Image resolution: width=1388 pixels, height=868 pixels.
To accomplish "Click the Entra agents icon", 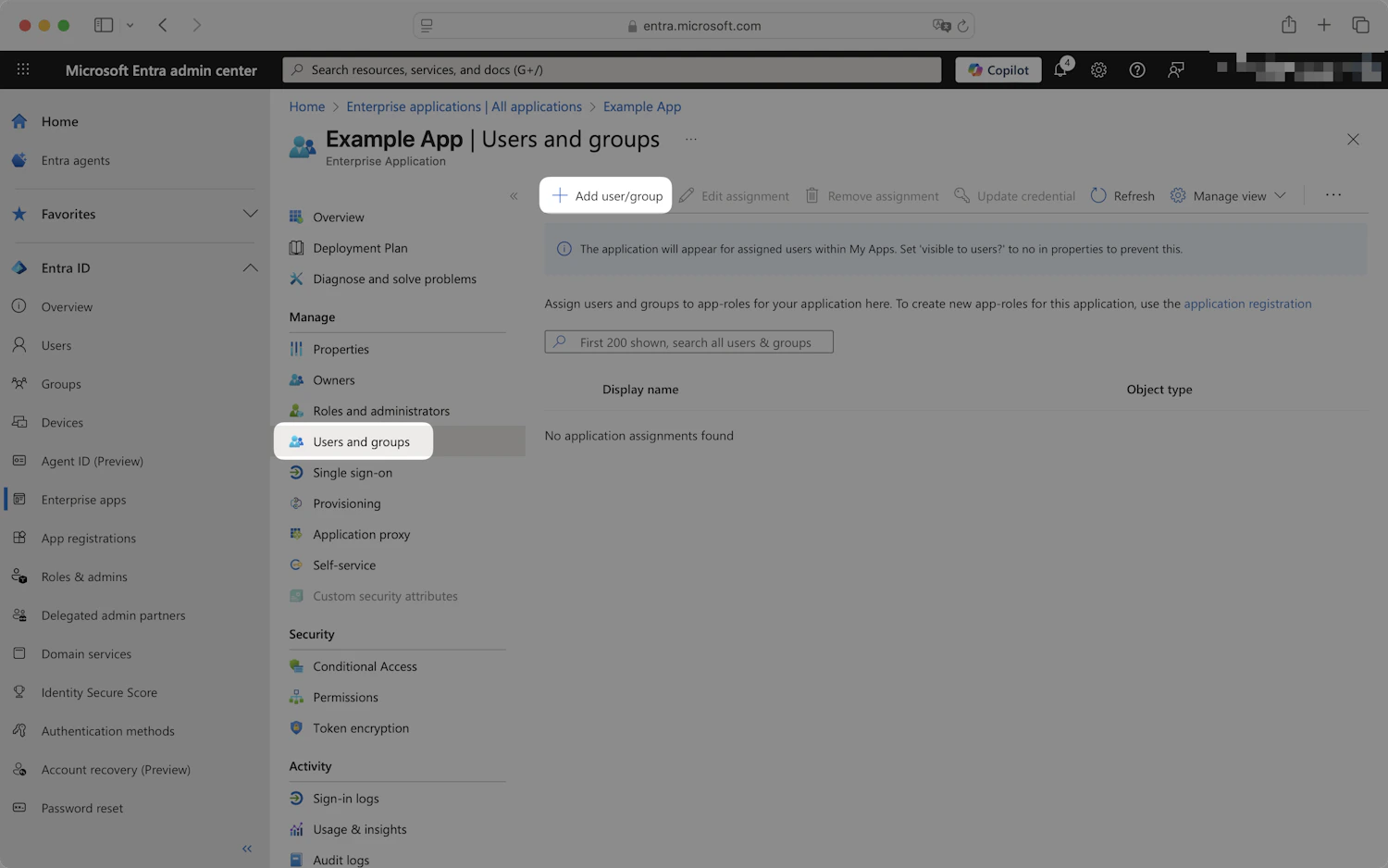I will (19, 160).
